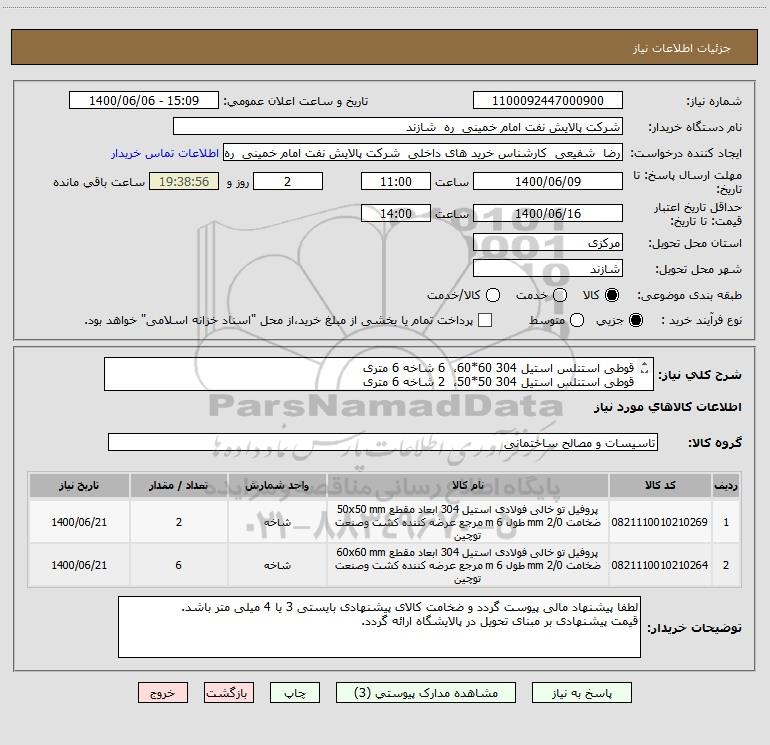Click the city field شازند

click(548, 269)
